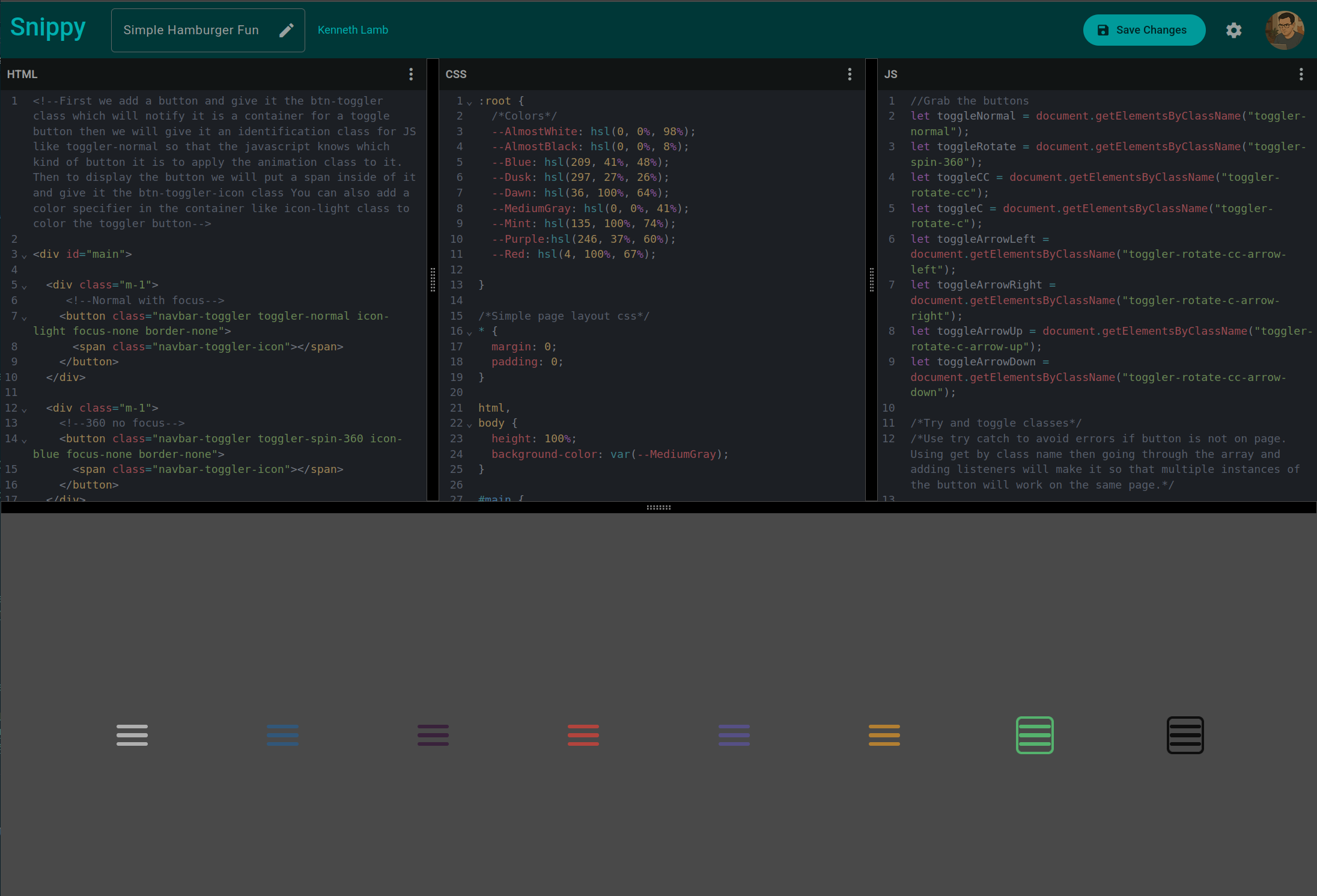Viewport: 1317px width, 896px height.
Task: Click the 'height: 100%;' CSS line
Action: [534, 439]
